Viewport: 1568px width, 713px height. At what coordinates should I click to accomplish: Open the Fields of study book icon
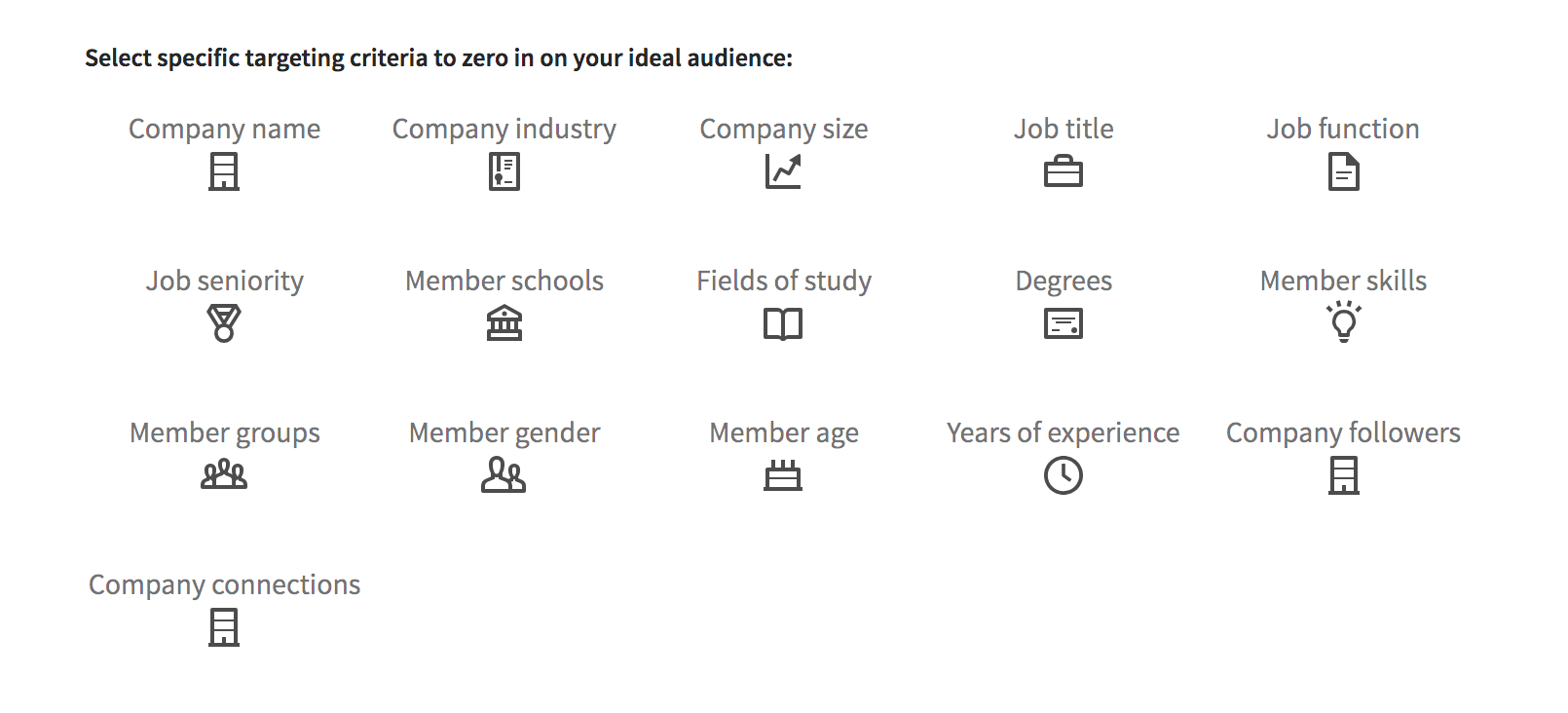pos(783,323)
